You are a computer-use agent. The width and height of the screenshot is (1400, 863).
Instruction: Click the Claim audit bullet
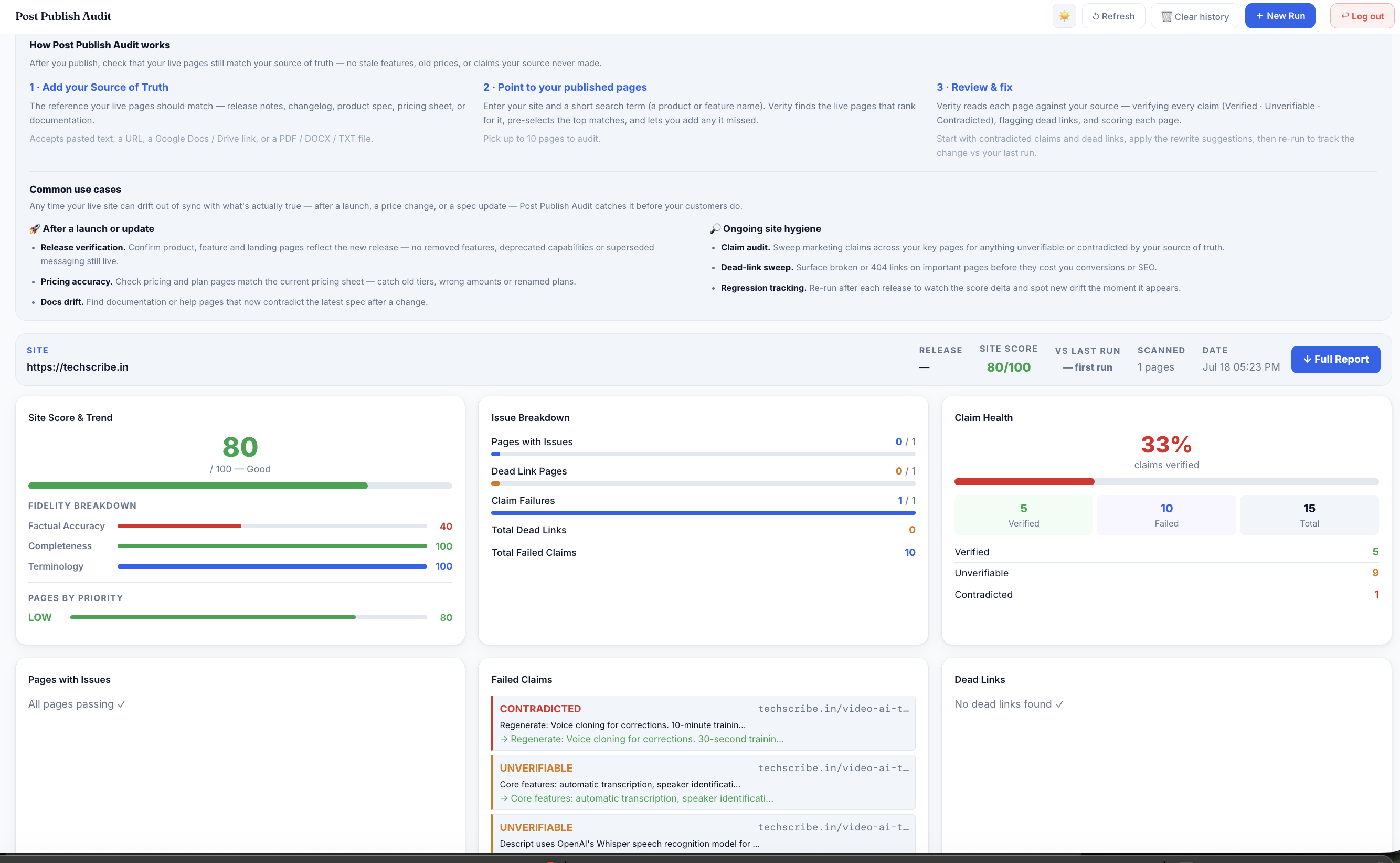(972, 247)
